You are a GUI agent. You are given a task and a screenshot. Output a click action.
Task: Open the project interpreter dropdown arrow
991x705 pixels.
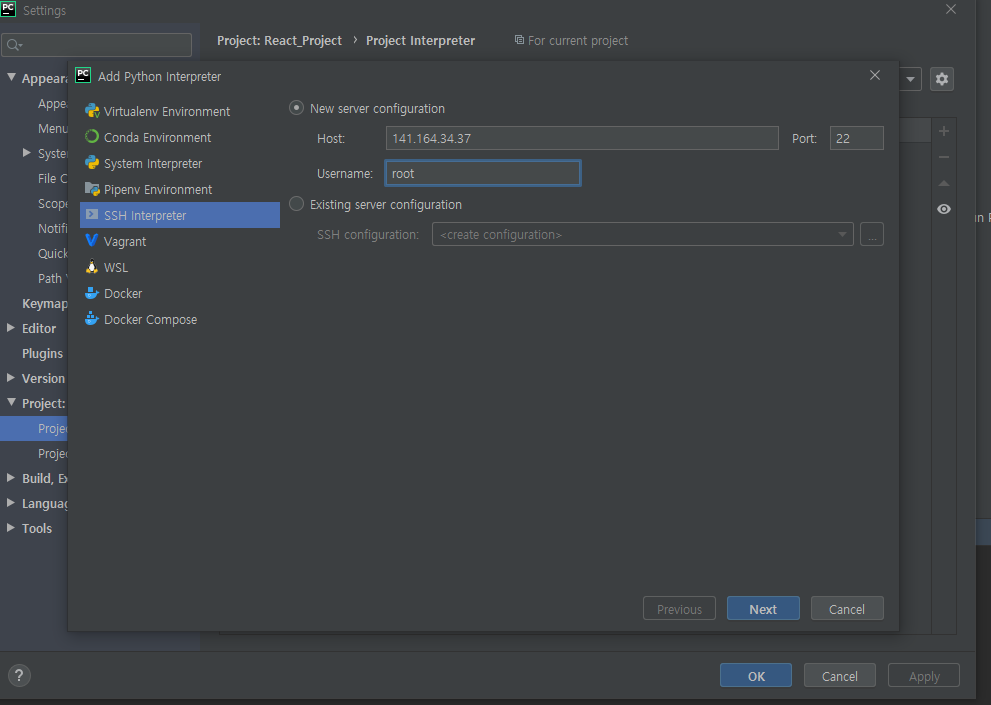click(910, 79)
